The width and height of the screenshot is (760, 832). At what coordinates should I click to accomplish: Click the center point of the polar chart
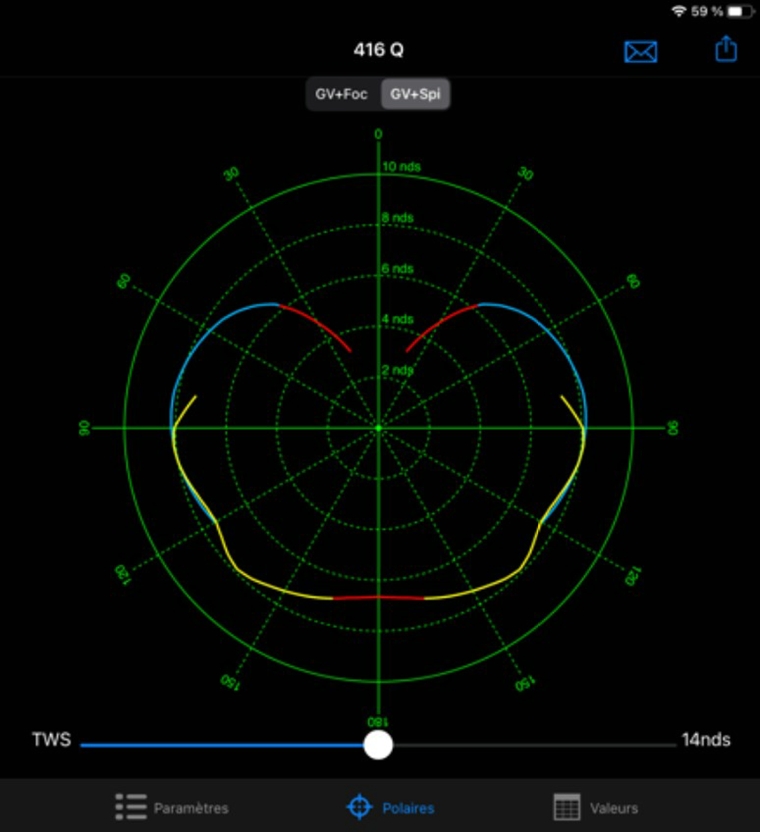coord(378,428)
